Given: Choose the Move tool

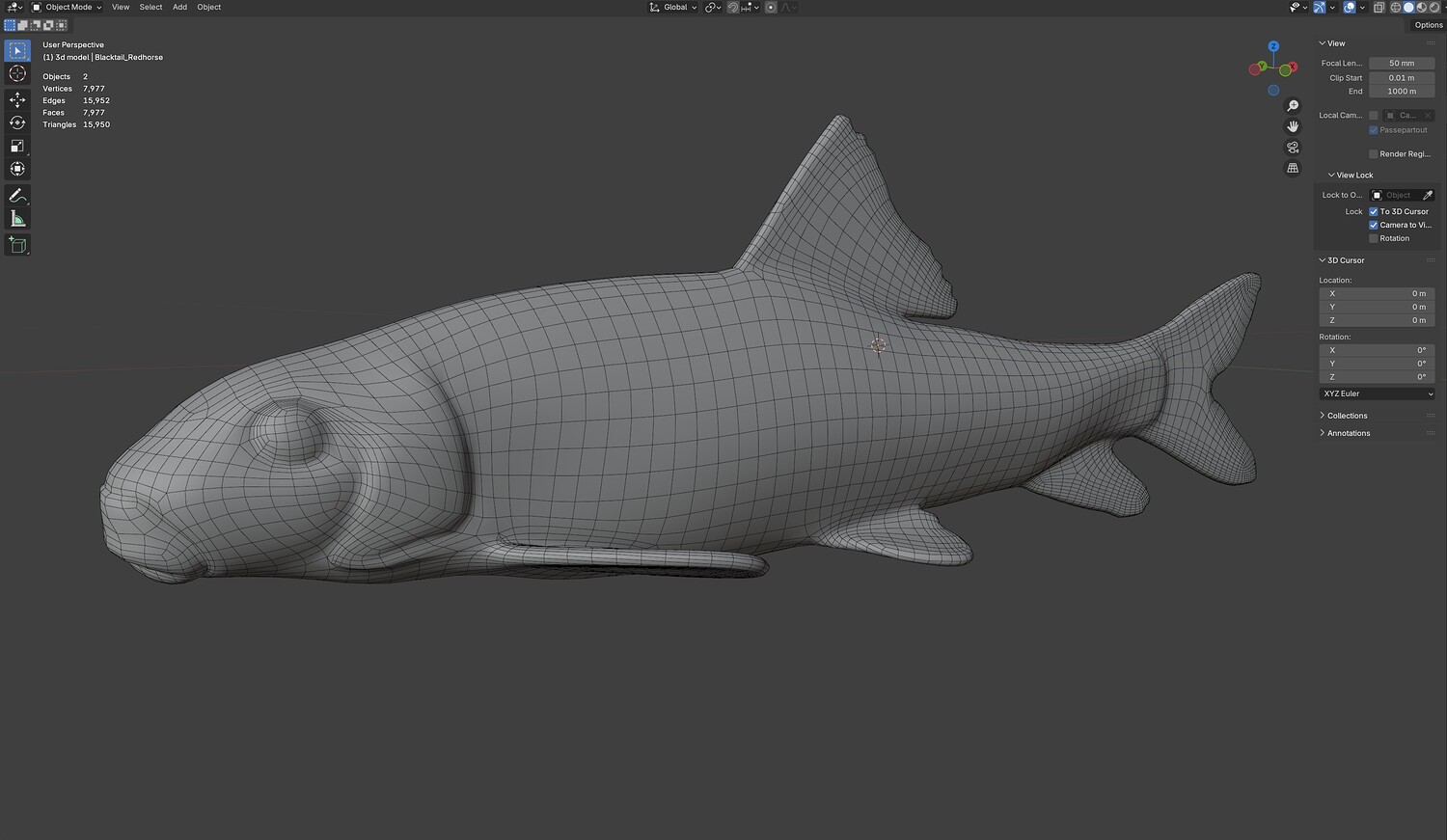Looking at the screenshot, I should [x=17, y=99].
